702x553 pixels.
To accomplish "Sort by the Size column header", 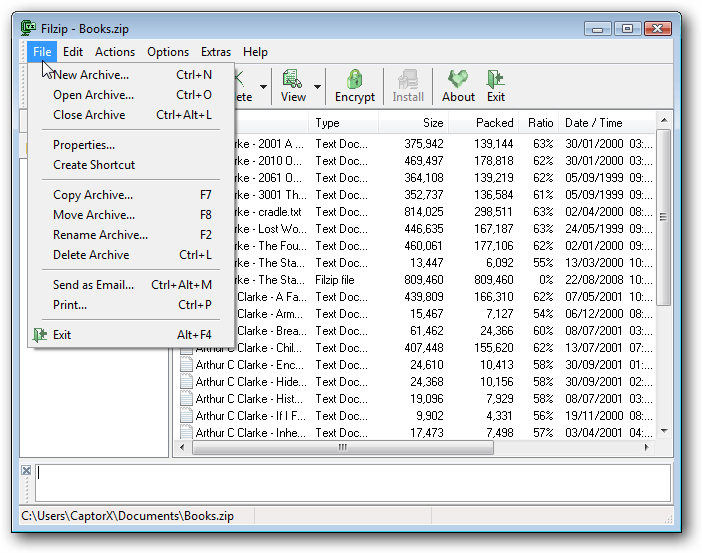I will click(413, 123).
